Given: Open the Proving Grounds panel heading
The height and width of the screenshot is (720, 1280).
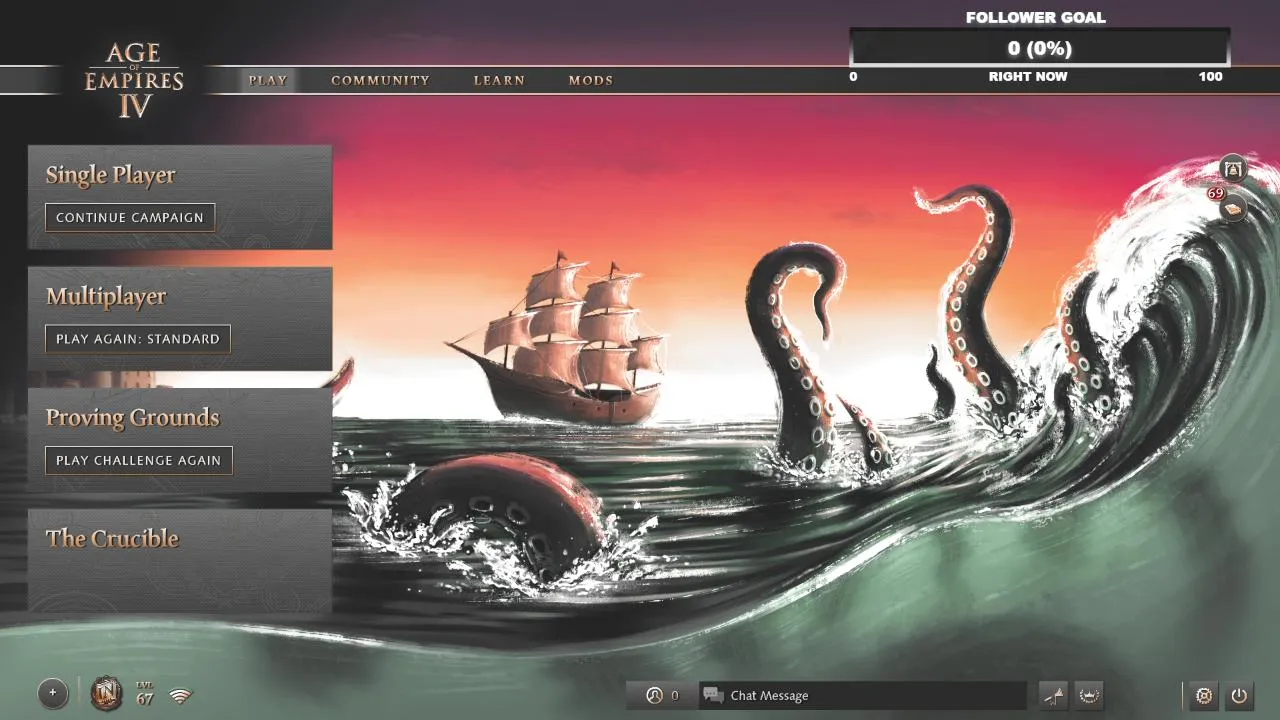Looking at the screenshot, I should pyautogui.click(x=133, y=418).
